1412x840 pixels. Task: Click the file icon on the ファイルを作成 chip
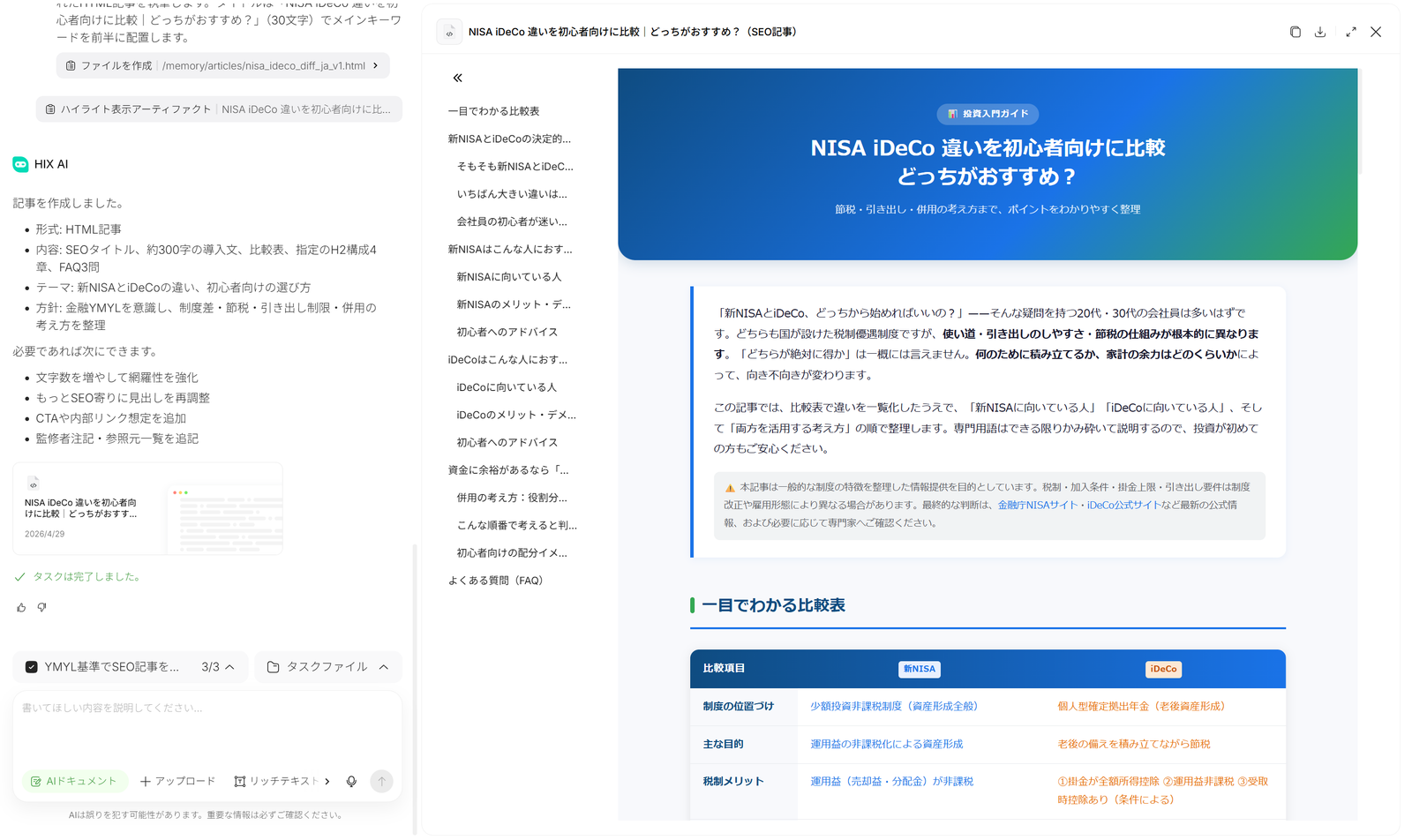pos(71,65)
